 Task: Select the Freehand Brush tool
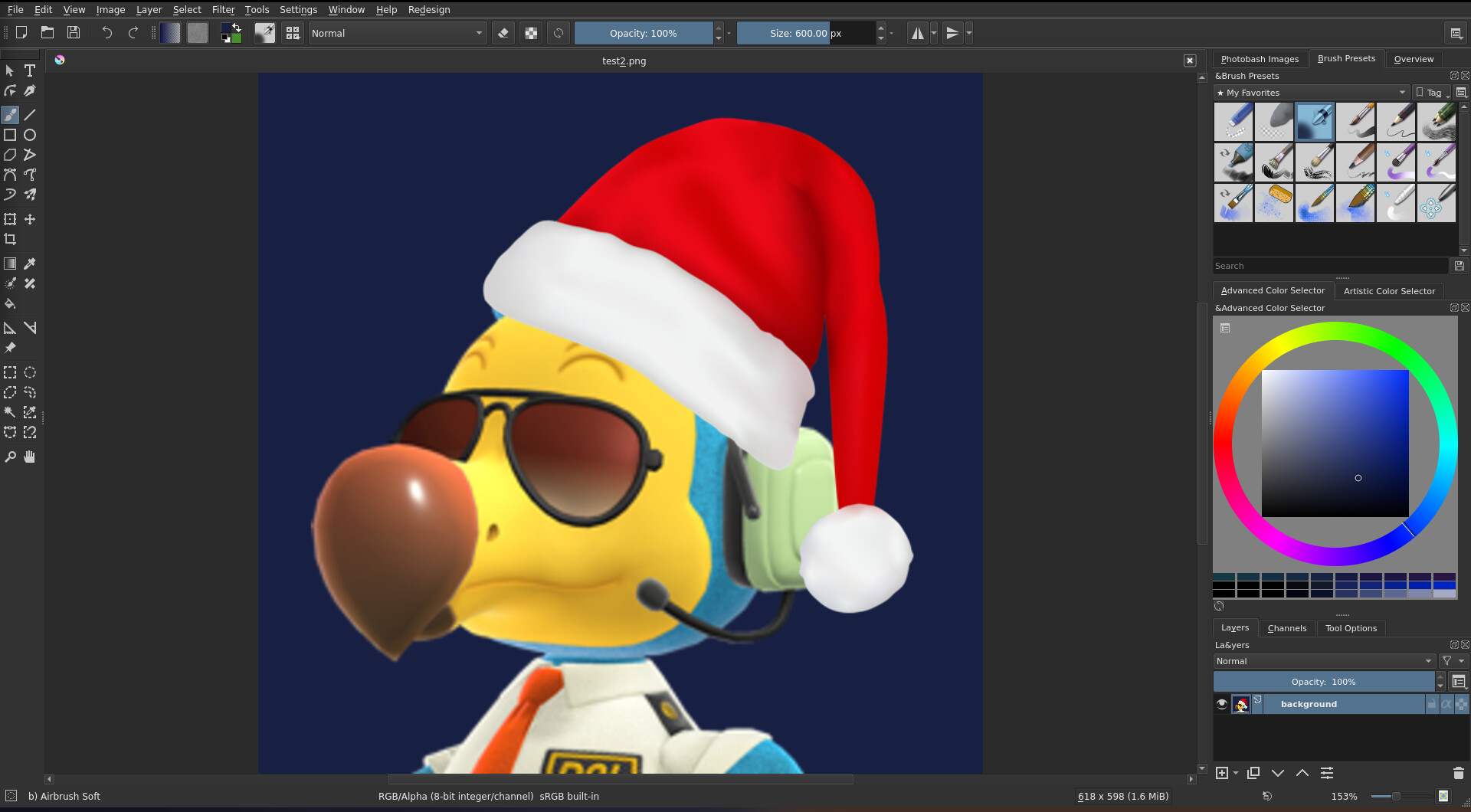[x=10, y=115]
